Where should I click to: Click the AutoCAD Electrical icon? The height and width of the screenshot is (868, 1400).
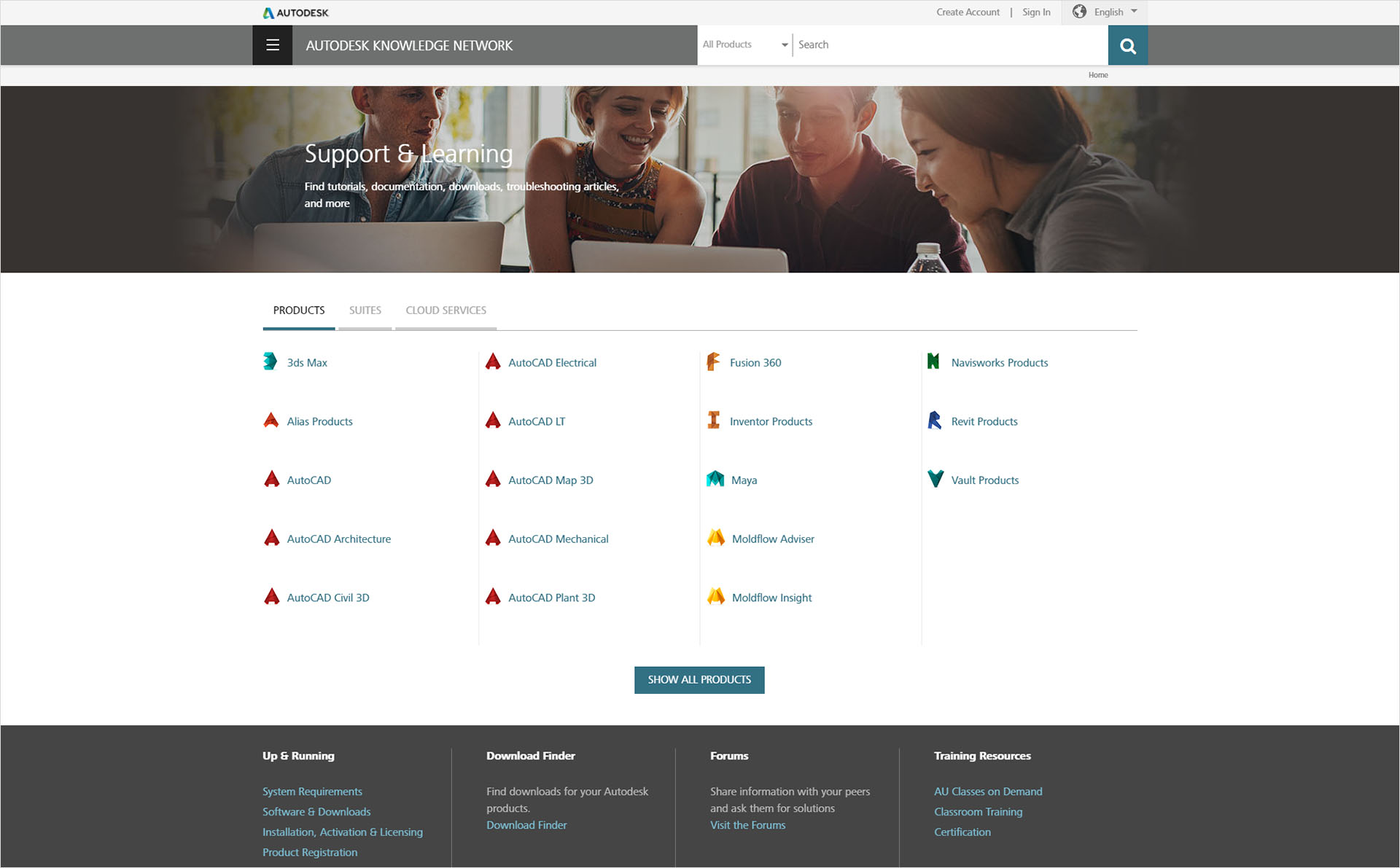pos(493,361)
